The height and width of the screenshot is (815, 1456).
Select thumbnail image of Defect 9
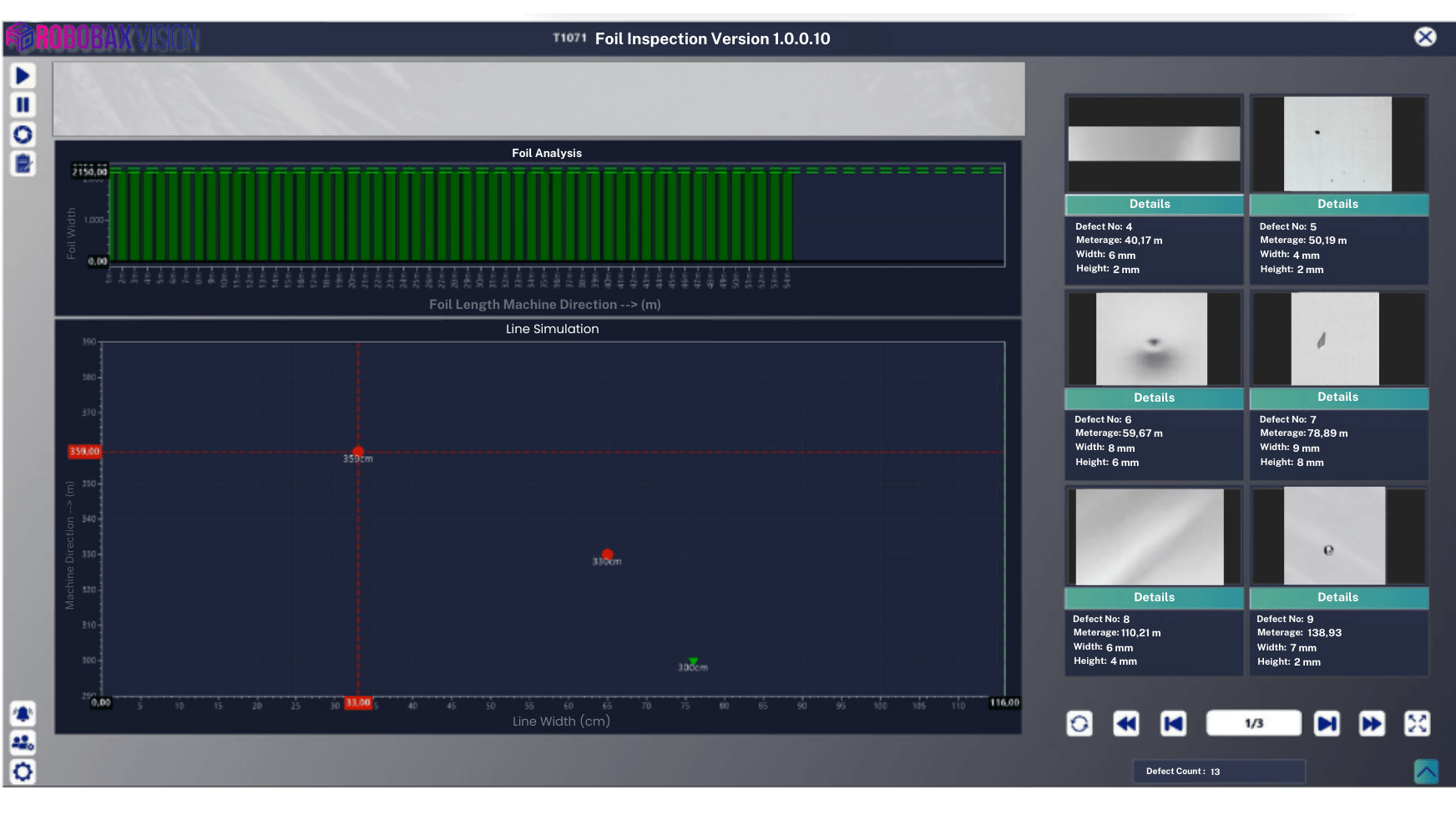click(1338, 536)
